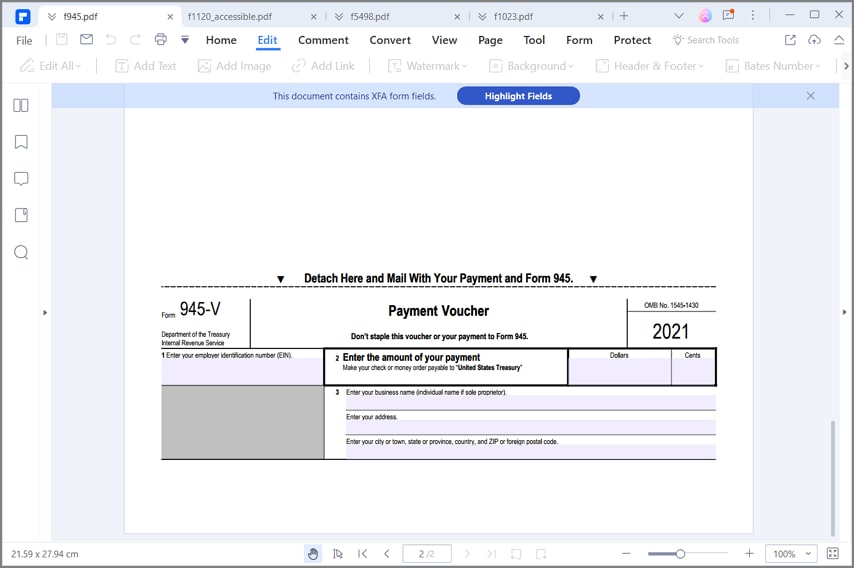Click the Email envelope icon
The height and width of the screenshot is (568, 854).
tap(86, 39)
